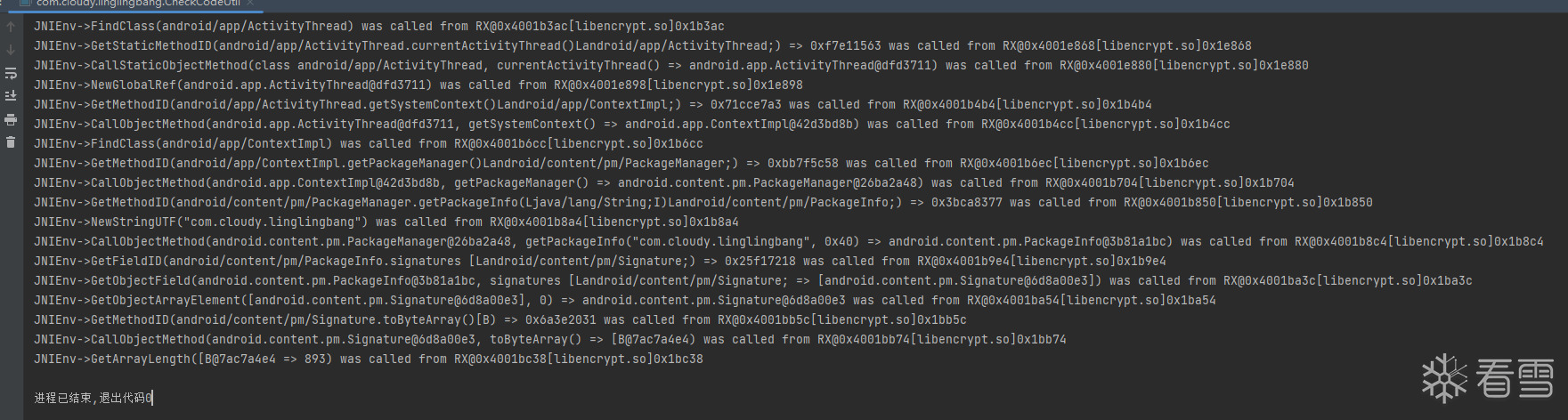Click the snowflake watermark logo
Screen dimensions: 1568x420
click(1443, 378)
